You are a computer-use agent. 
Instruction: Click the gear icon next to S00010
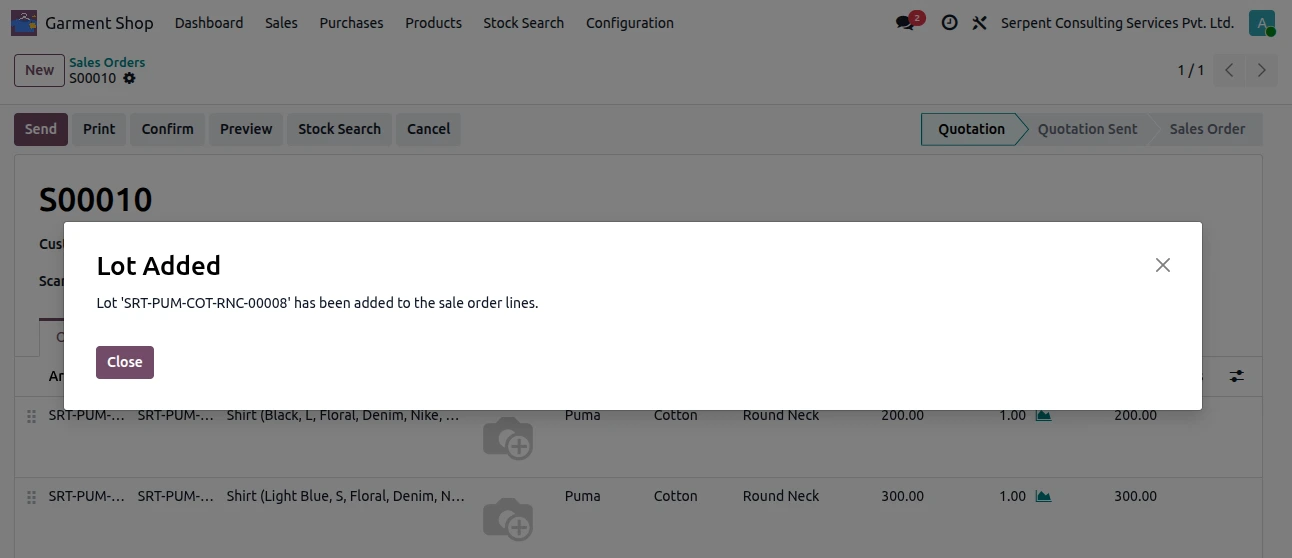coord(129,78)
